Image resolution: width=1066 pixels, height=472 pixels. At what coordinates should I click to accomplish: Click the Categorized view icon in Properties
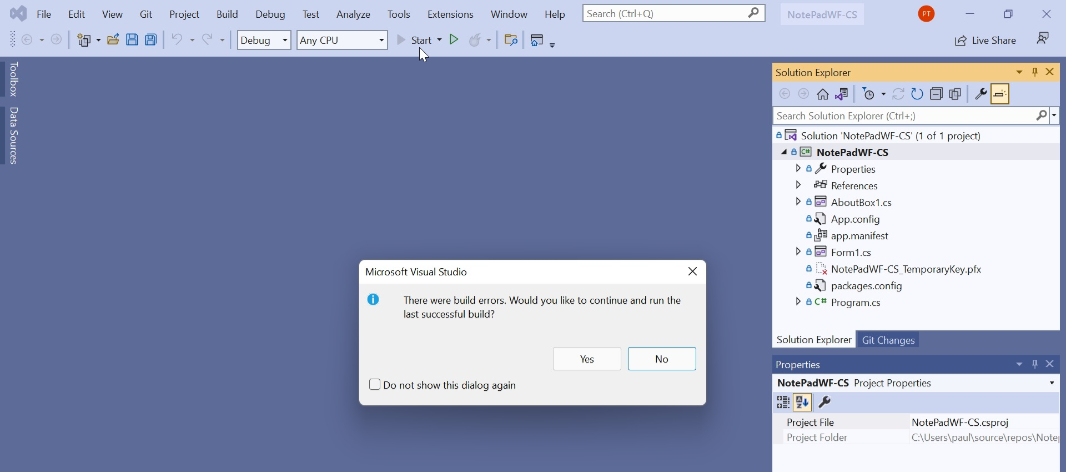[783, 402]
